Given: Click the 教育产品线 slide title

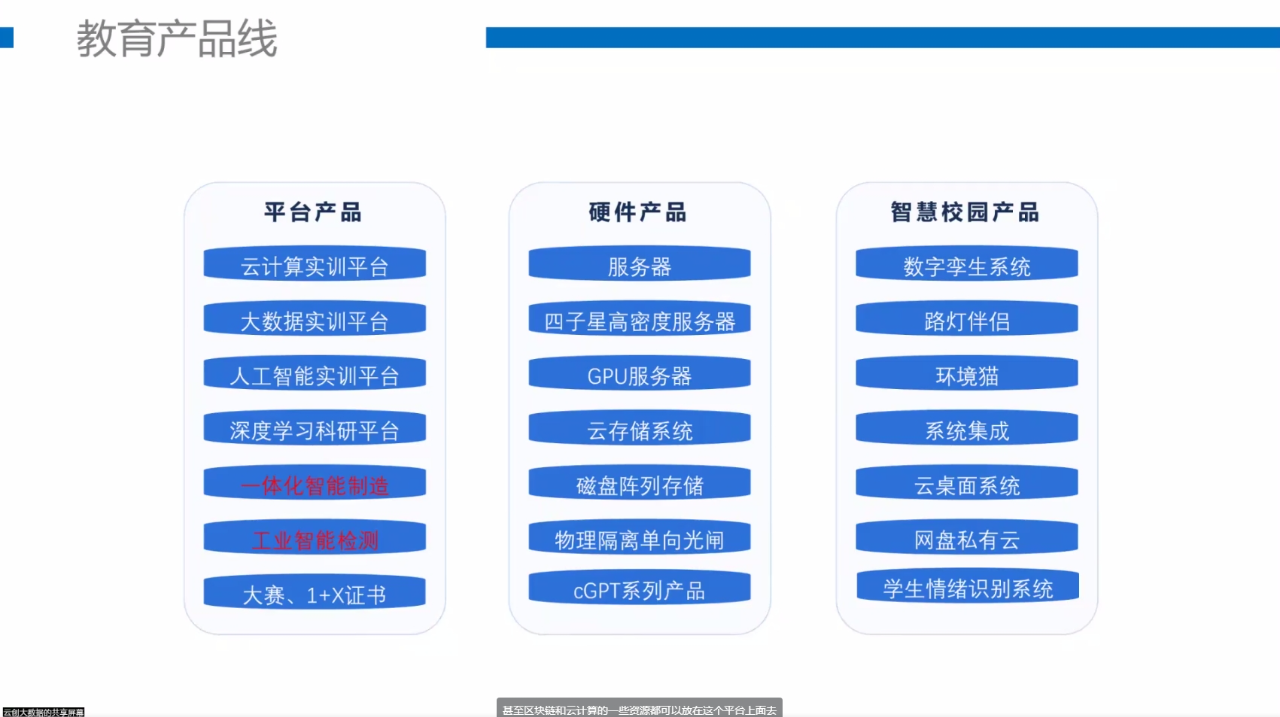Looking at the screenshot, I should (176, 40).
